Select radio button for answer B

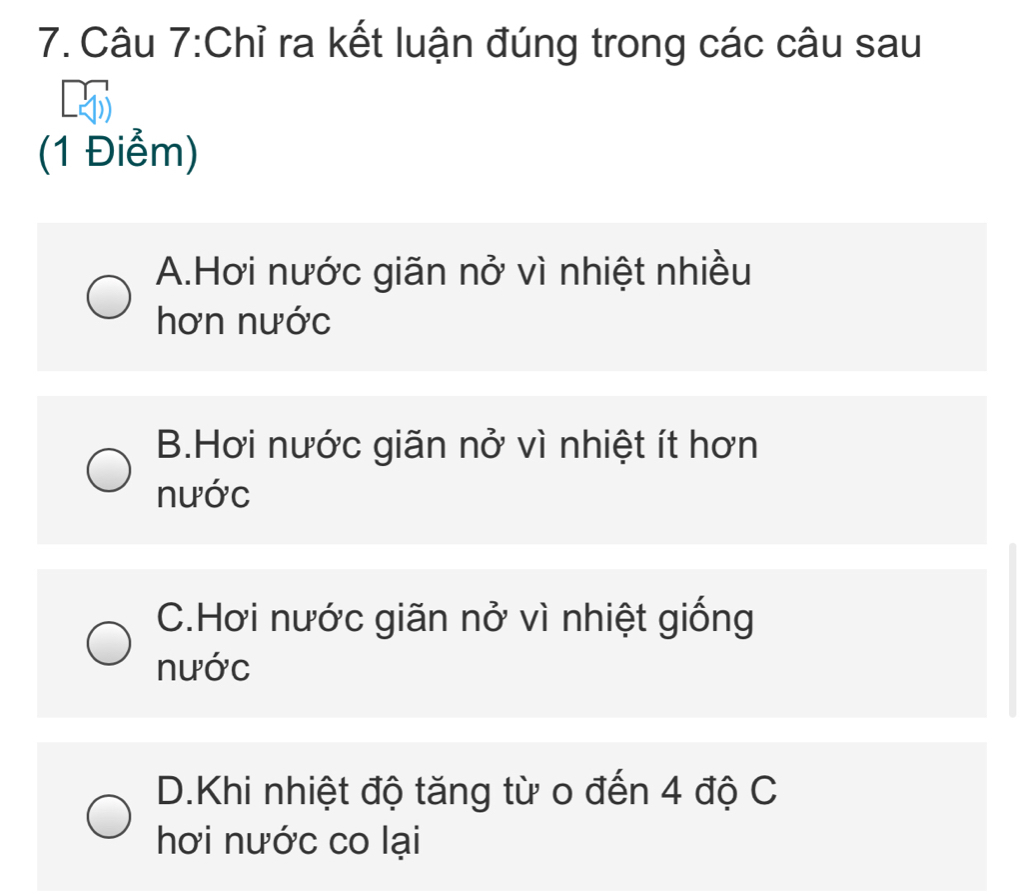[109, 470]
